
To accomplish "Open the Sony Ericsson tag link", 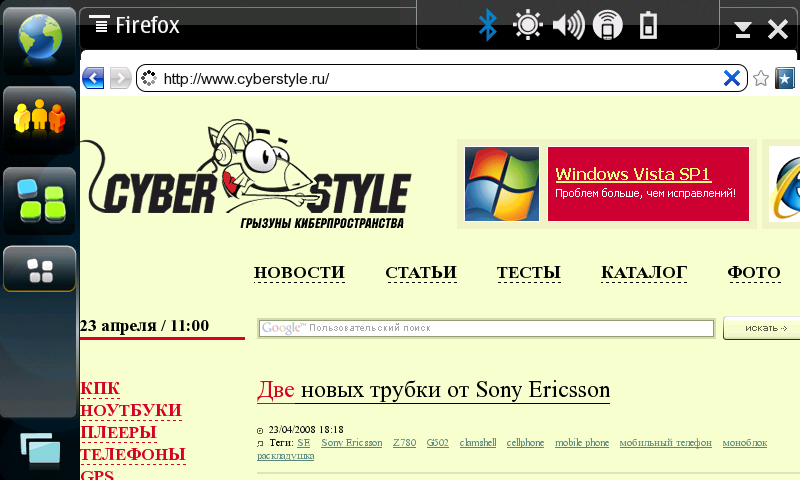I will point(352,443).
